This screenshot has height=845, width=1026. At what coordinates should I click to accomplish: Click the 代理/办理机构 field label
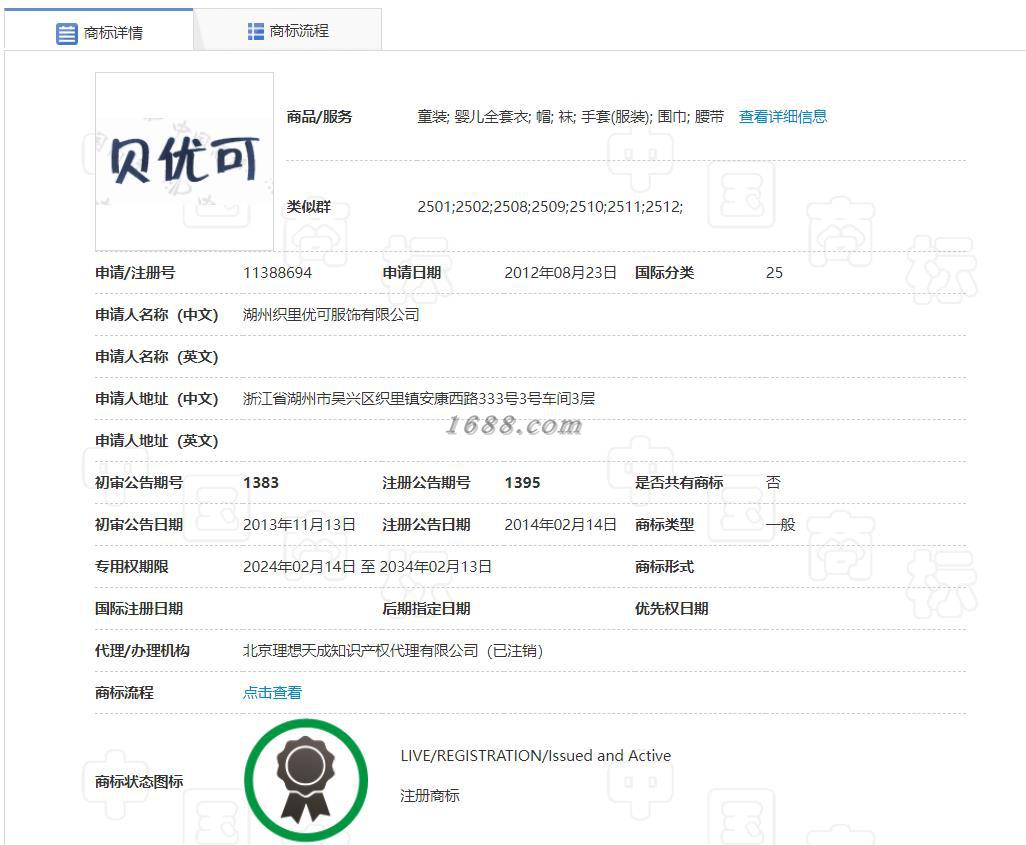point(143,651)
